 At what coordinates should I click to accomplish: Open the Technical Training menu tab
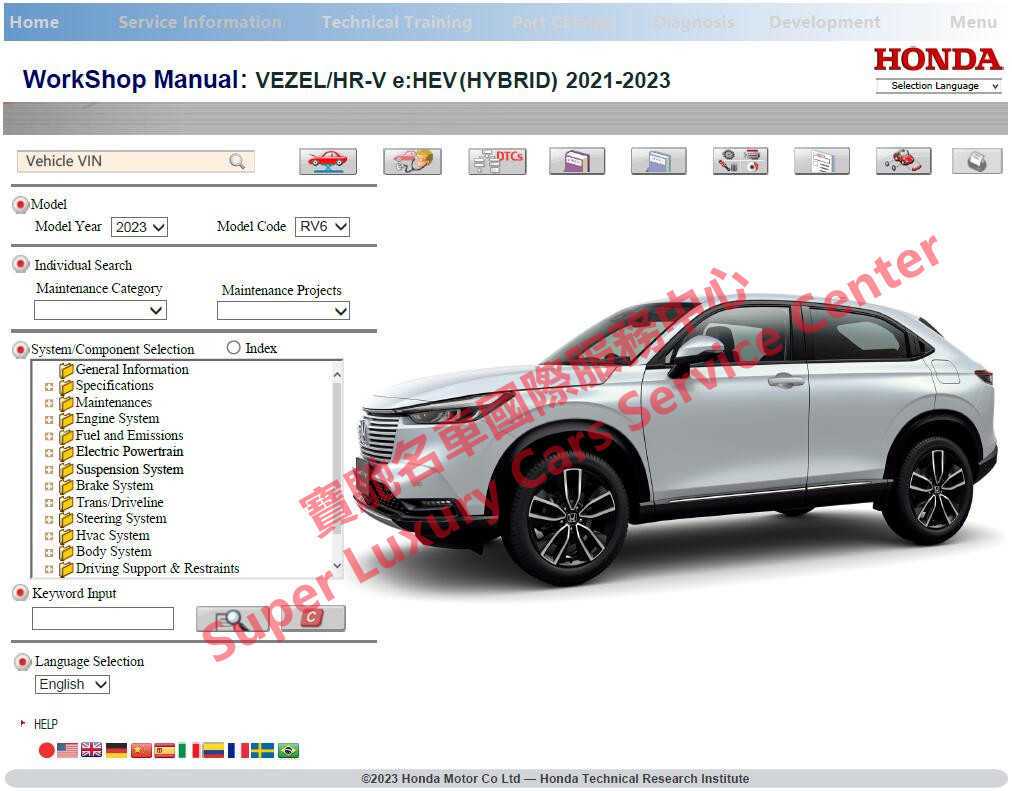pos(397,22)
